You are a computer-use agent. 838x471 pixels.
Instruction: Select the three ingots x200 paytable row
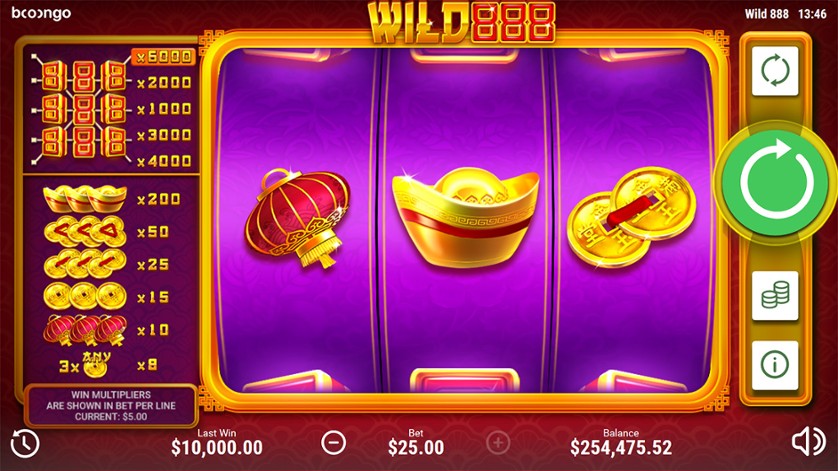pyautogui.click(x=112, y=199)
